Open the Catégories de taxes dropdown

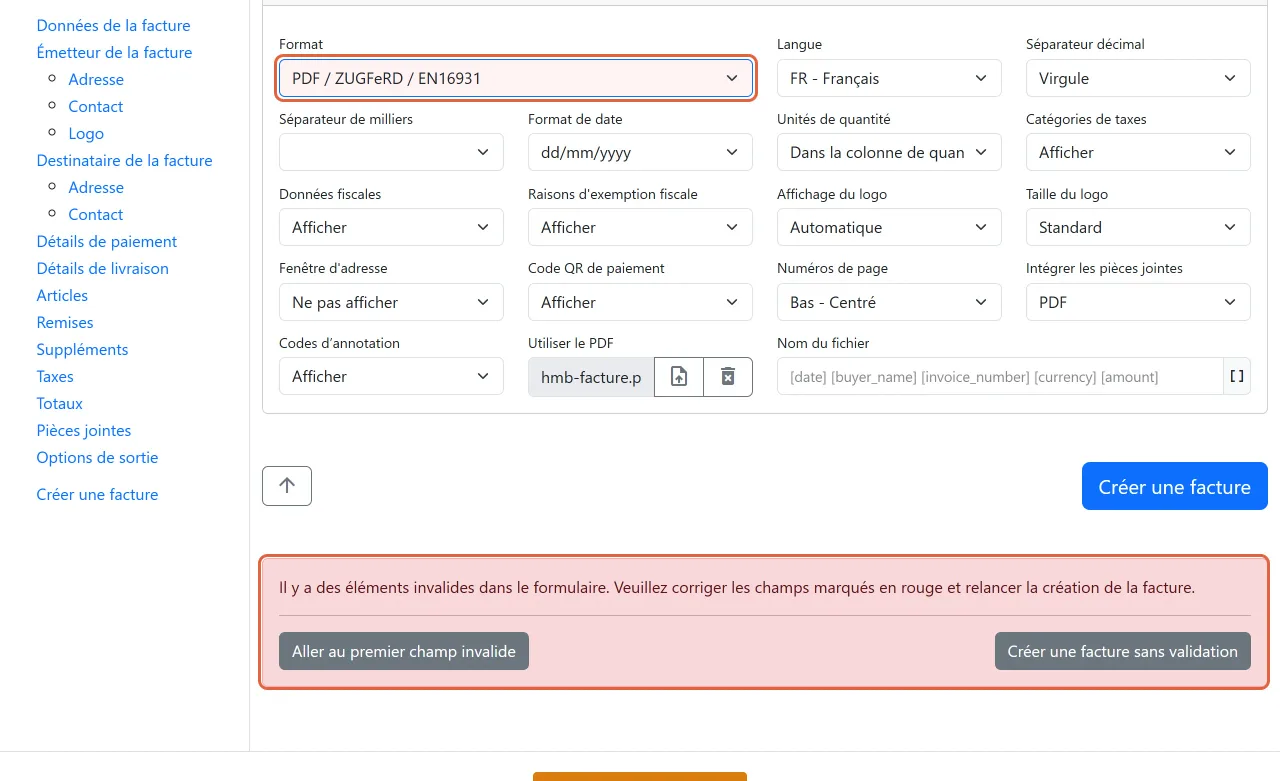point(1138,152)
